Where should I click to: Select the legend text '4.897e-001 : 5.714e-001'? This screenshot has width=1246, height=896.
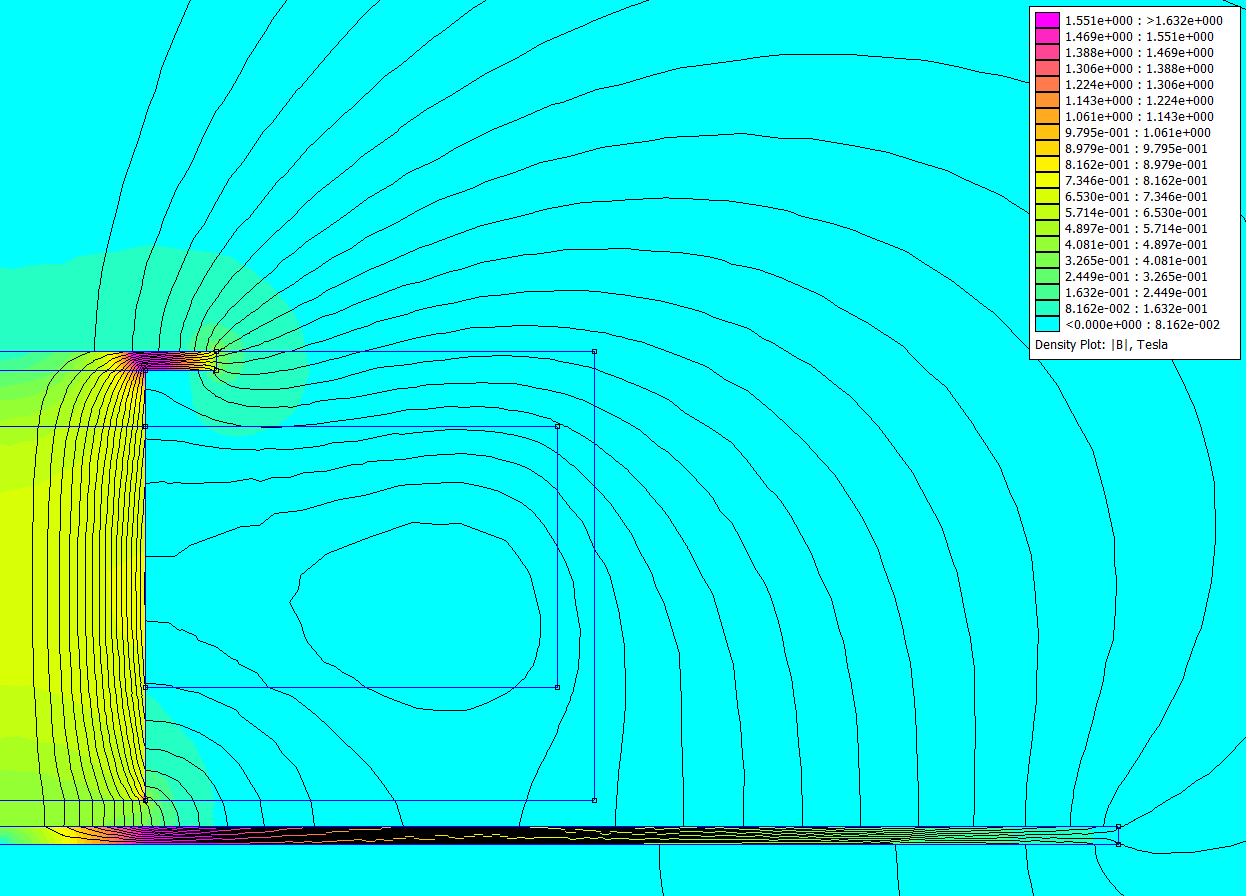point(1136,228)
